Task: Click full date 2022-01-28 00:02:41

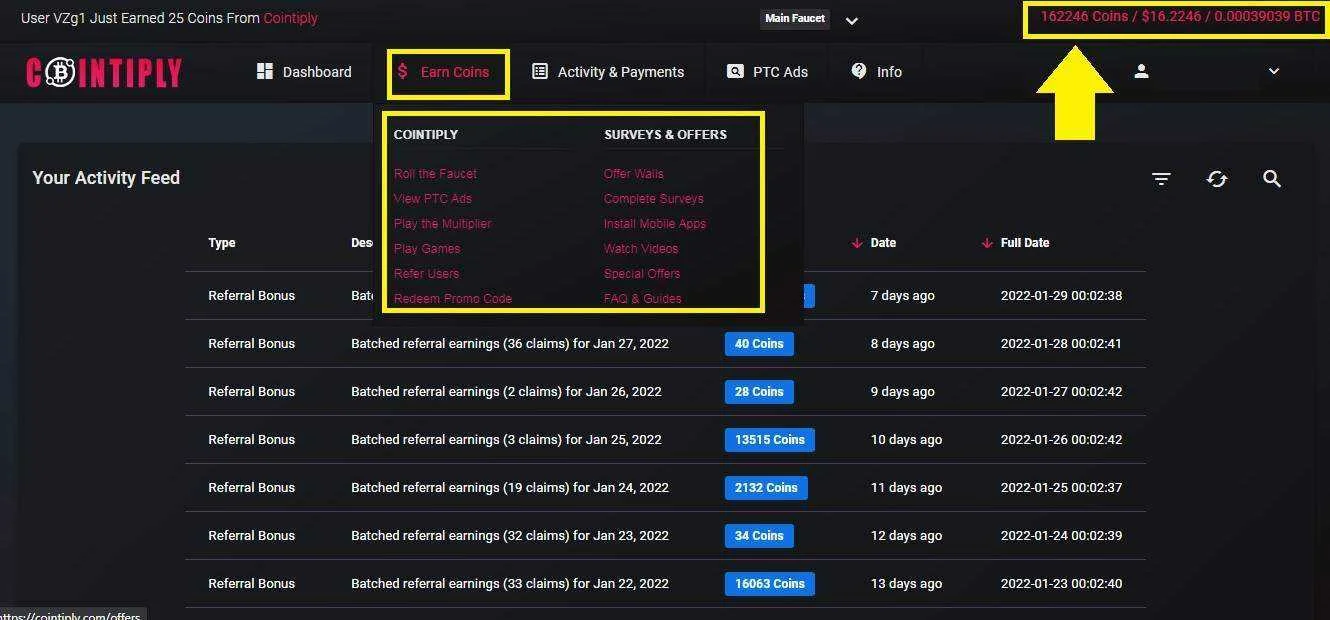Action: pos(1061,344)
